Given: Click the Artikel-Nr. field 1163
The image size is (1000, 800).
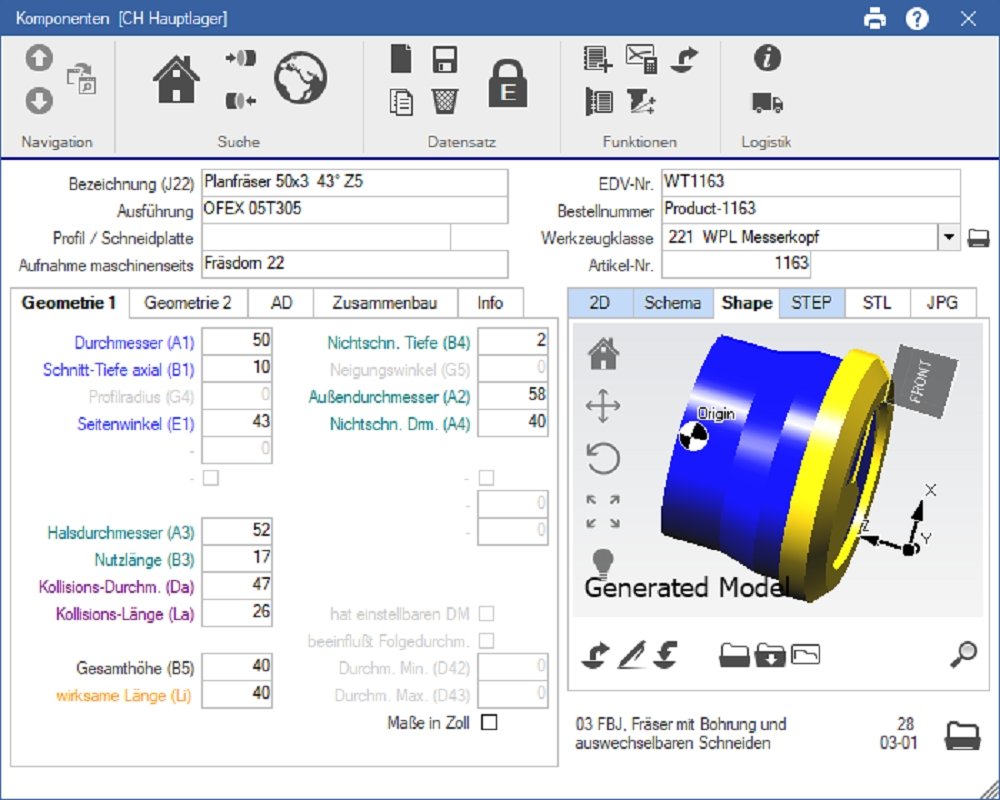Looking at the screenshot, I should 736,264.
